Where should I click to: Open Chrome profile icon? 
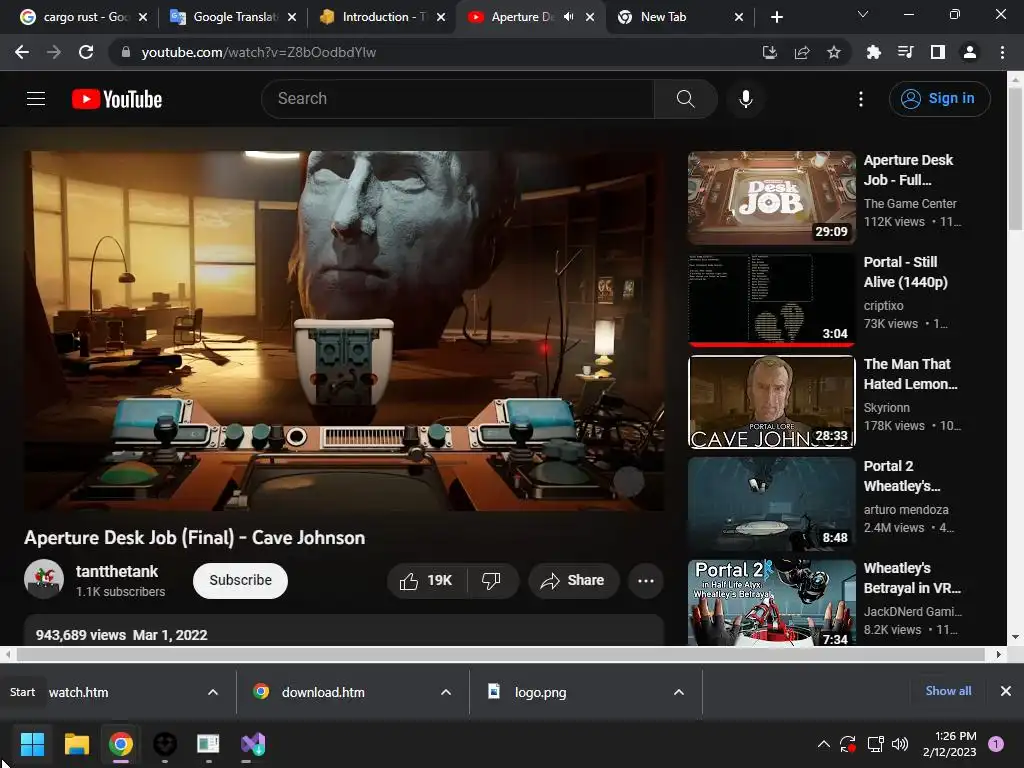point(970,52)
